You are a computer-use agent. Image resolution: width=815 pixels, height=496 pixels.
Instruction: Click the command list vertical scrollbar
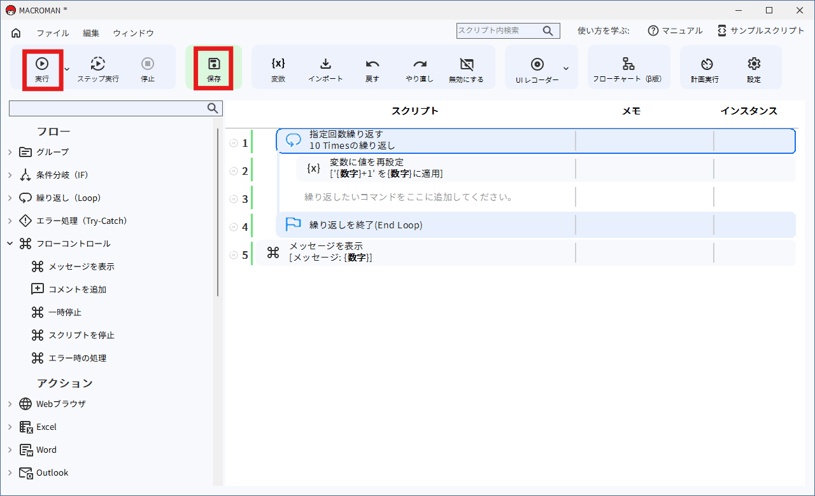coord(218,212)
